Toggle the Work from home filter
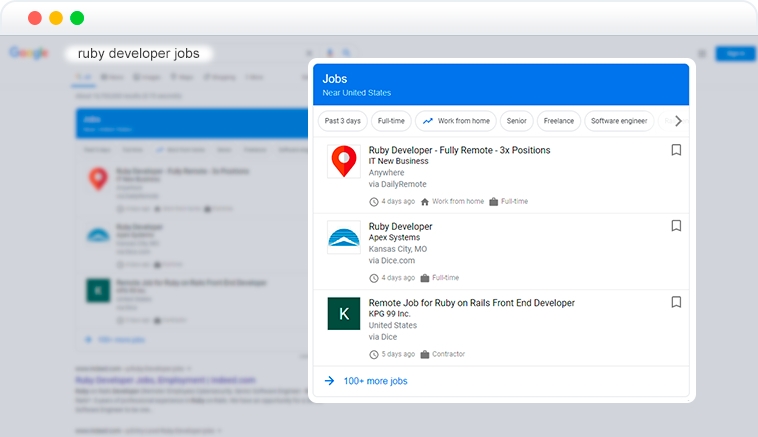 point(456,121)
